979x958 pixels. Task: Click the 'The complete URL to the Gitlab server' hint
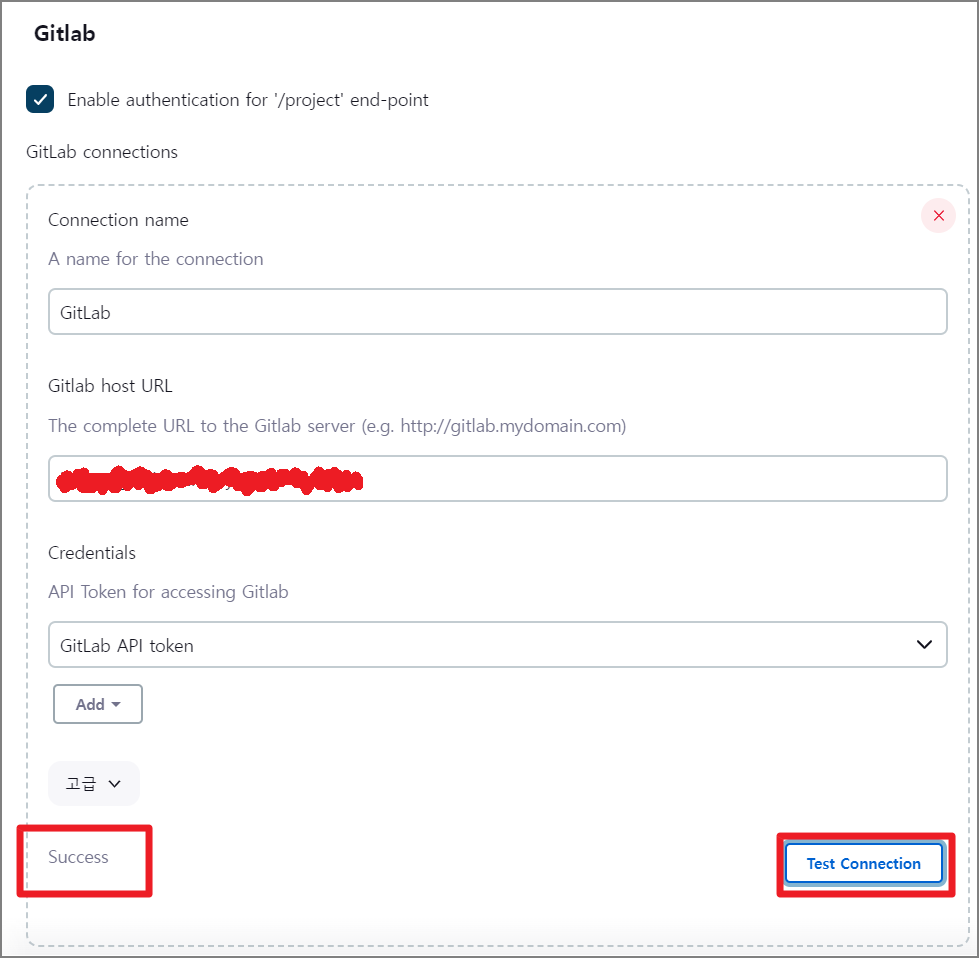(337, 426)
